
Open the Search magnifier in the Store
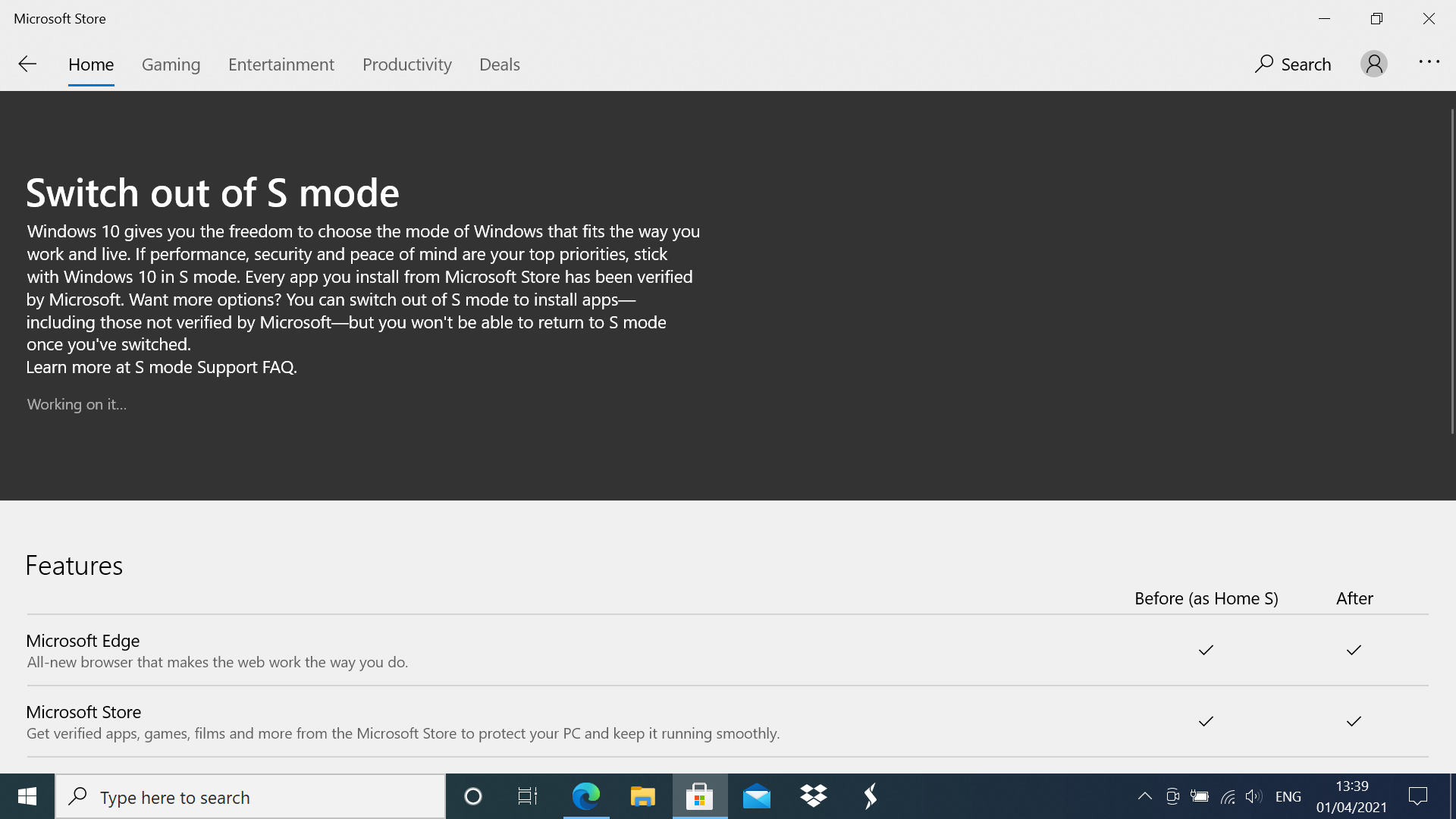point(1293,64)
